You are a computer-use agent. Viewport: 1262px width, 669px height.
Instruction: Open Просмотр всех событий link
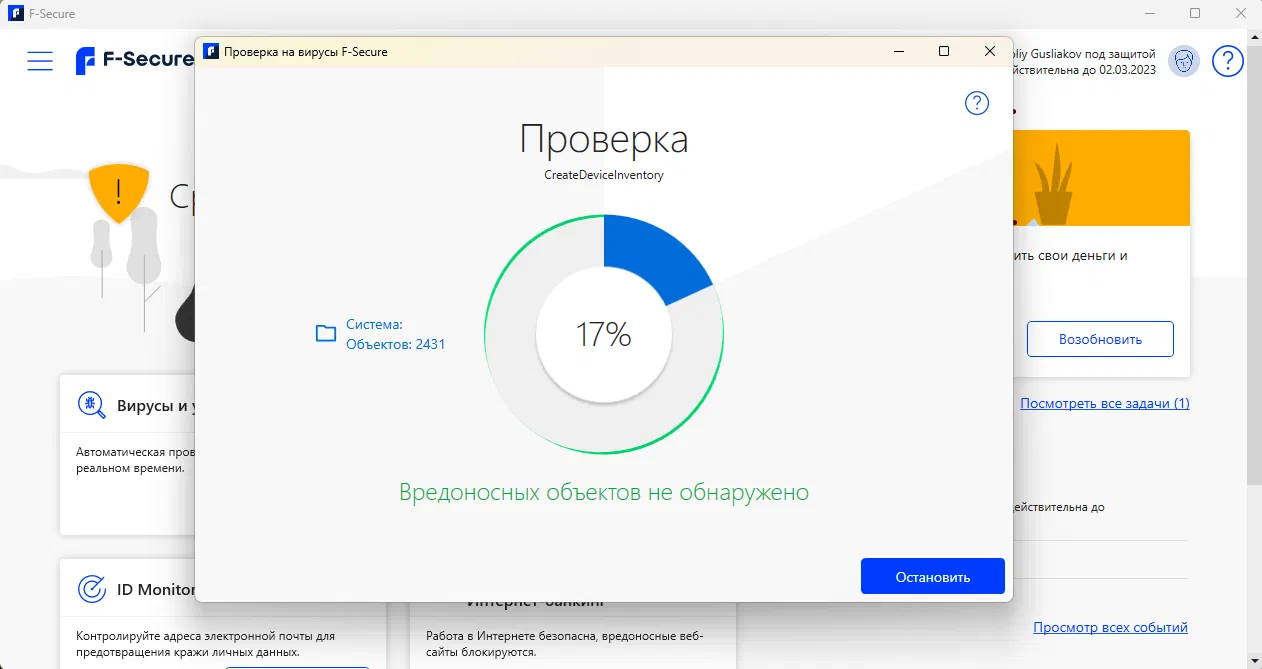coord(1111,627)
